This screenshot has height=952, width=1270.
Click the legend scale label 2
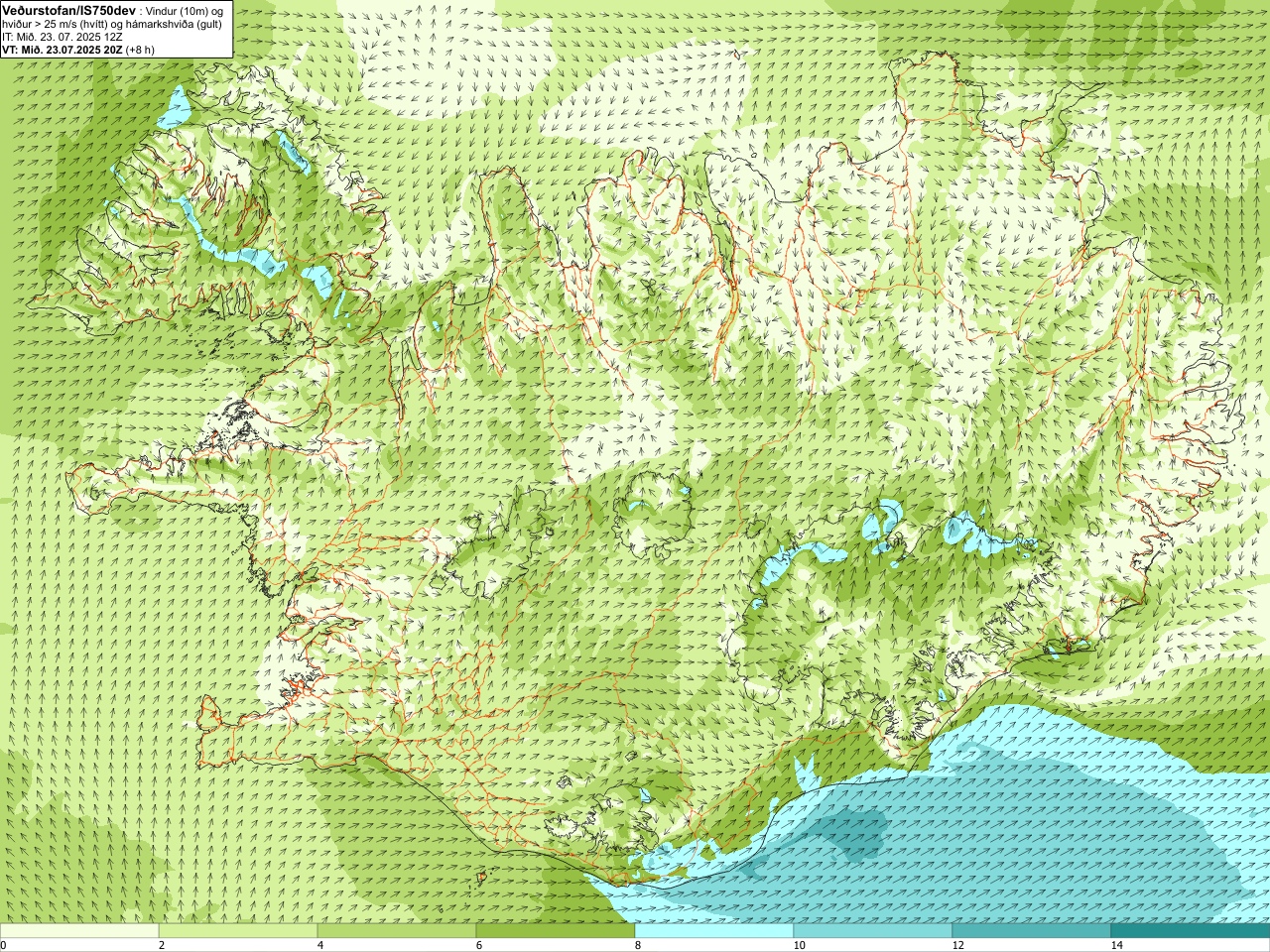pos(162,945)
